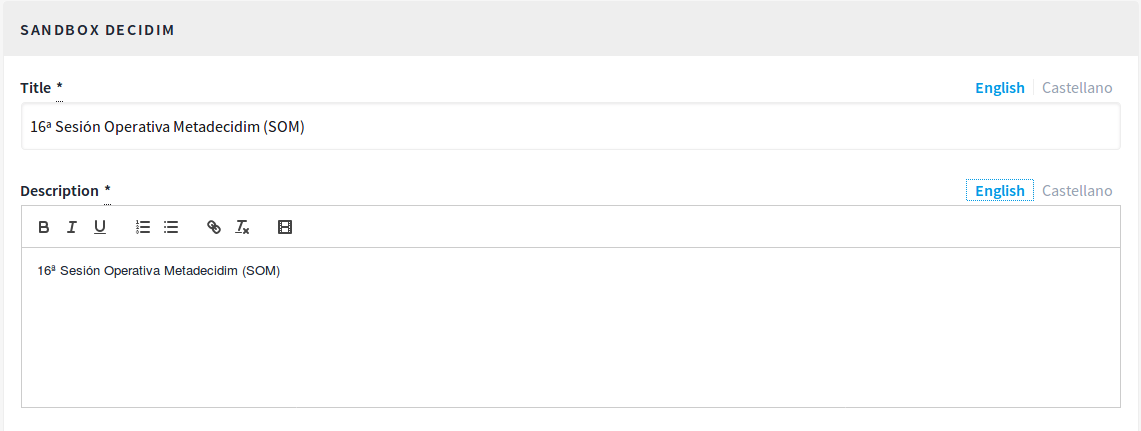Image resolution: width=1141 pixels, height=431 pixels.
Task: Select the English tab for the Title field
Action: (x=1000, y=88)
